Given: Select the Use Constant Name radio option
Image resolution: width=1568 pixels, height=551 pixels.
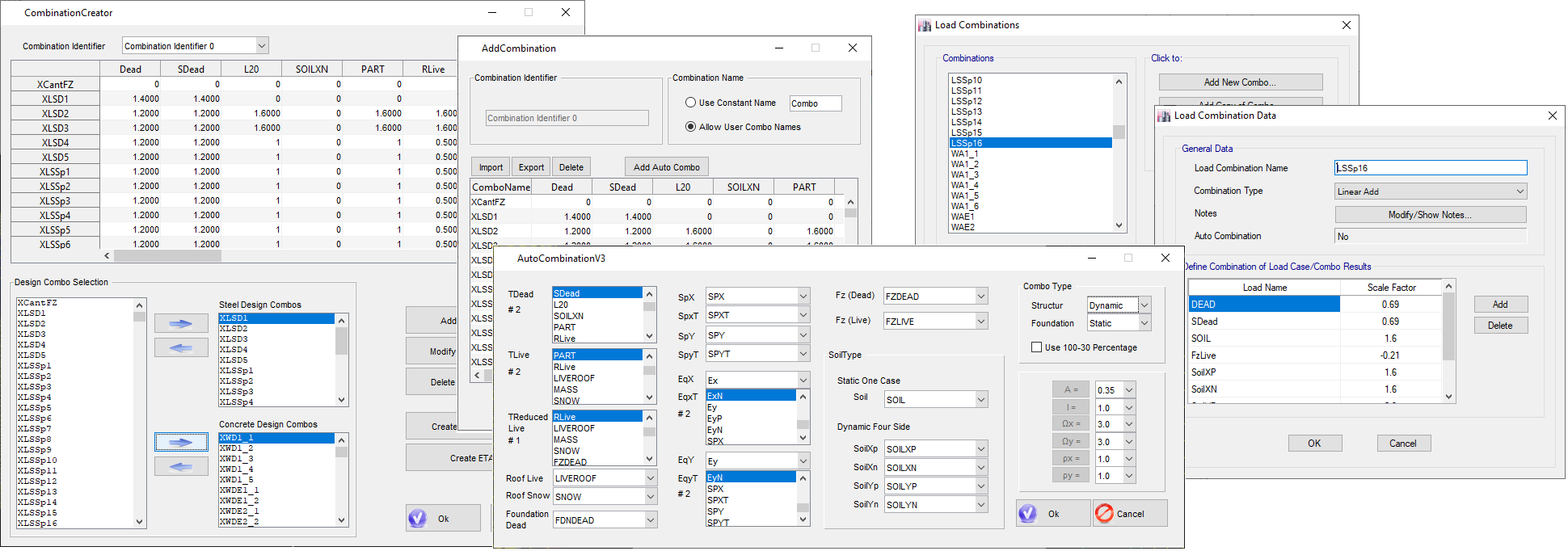Looking at the screenshot, I should 691,103.
